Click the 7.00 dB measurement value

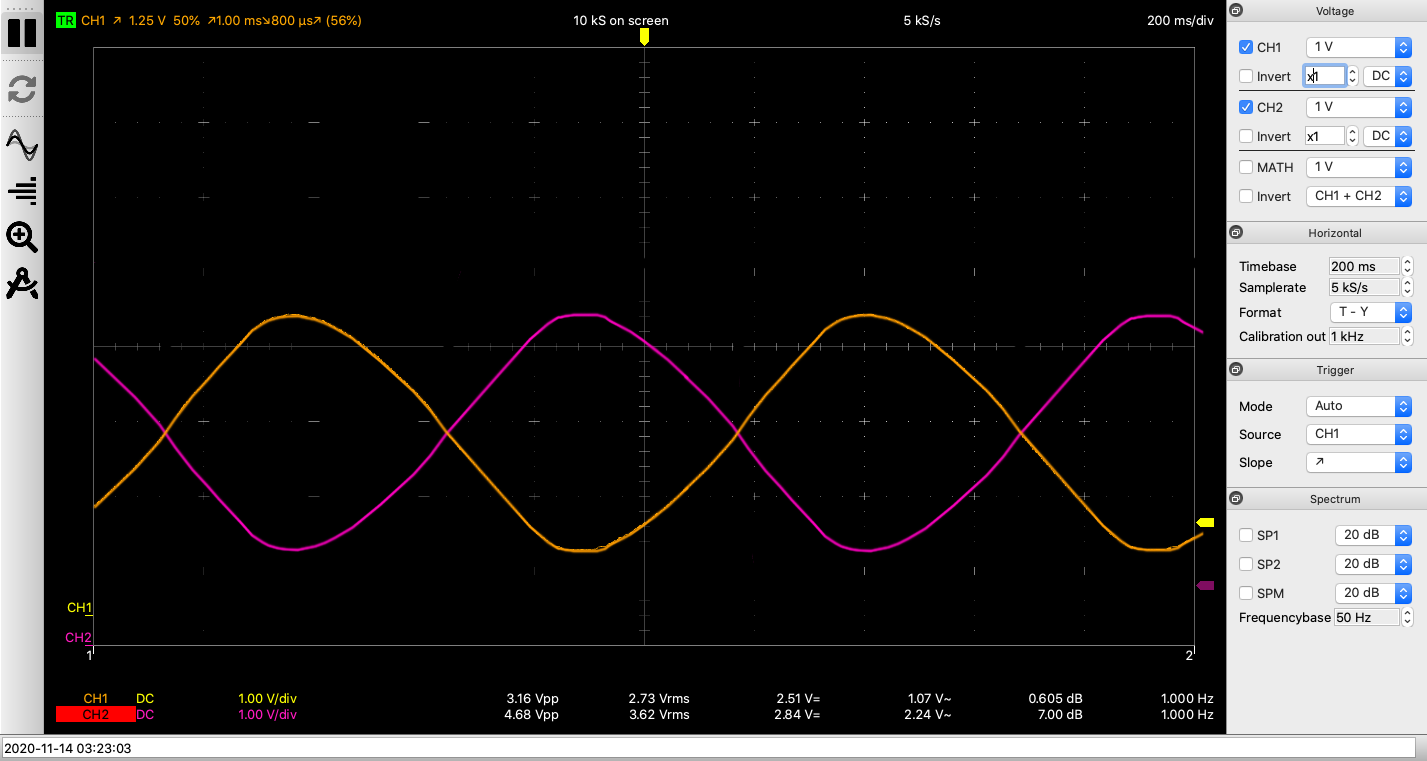pyautogui.click(x=1061, y=715)
